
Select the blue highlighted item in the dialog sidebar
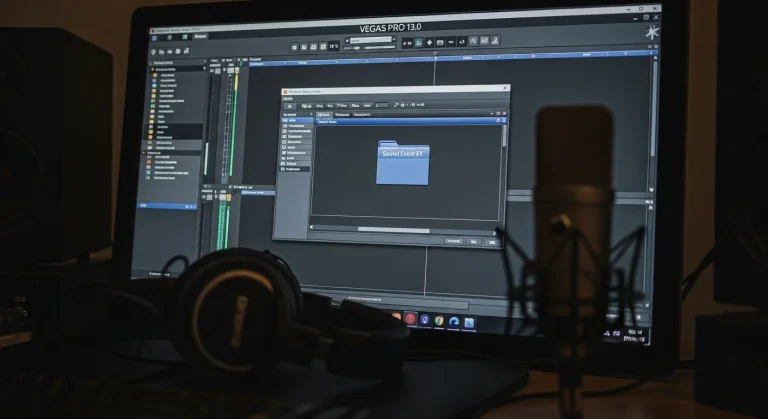coord(297,120)
